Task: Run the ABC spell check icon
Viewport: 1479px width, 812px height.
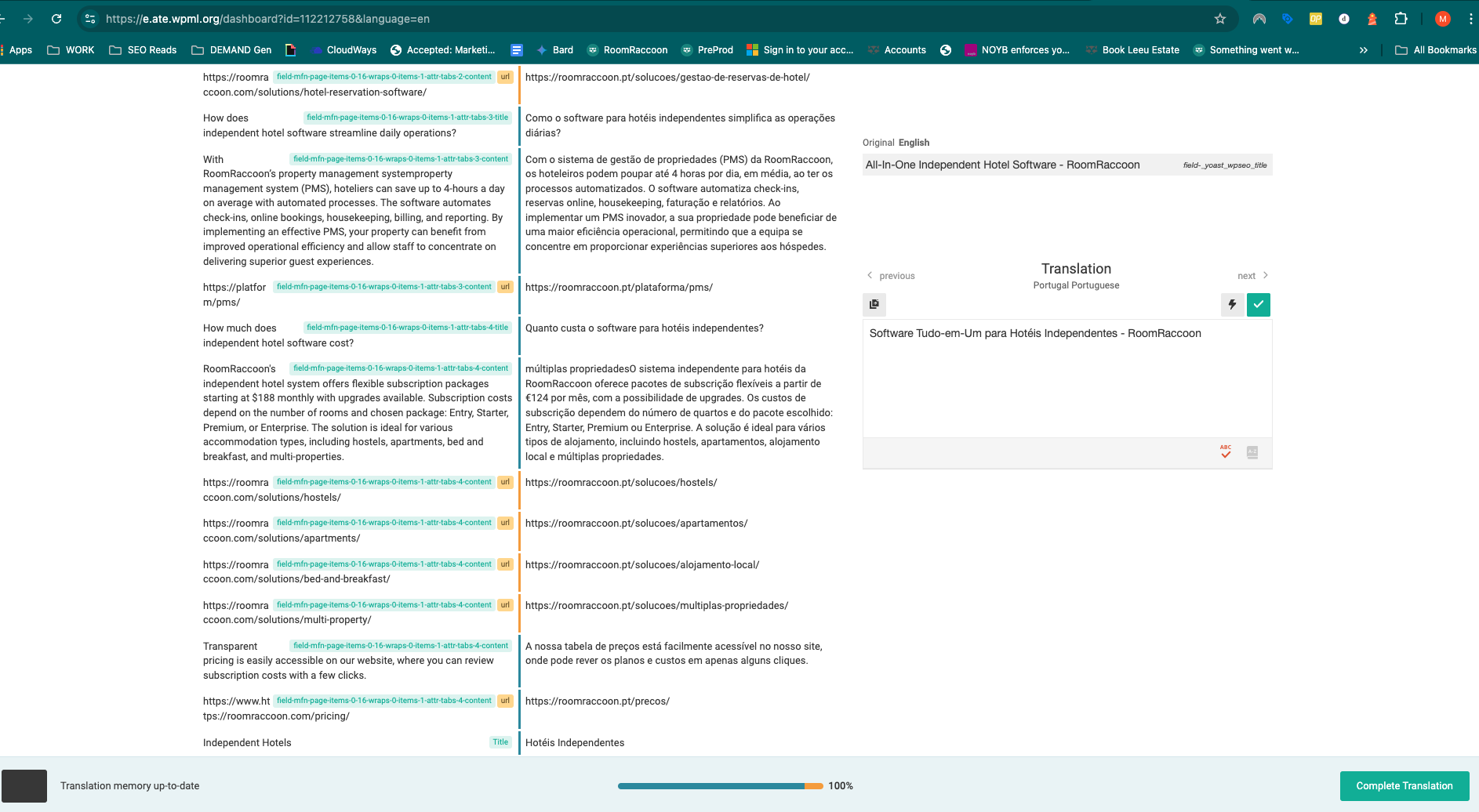Action: point(1226,451)
